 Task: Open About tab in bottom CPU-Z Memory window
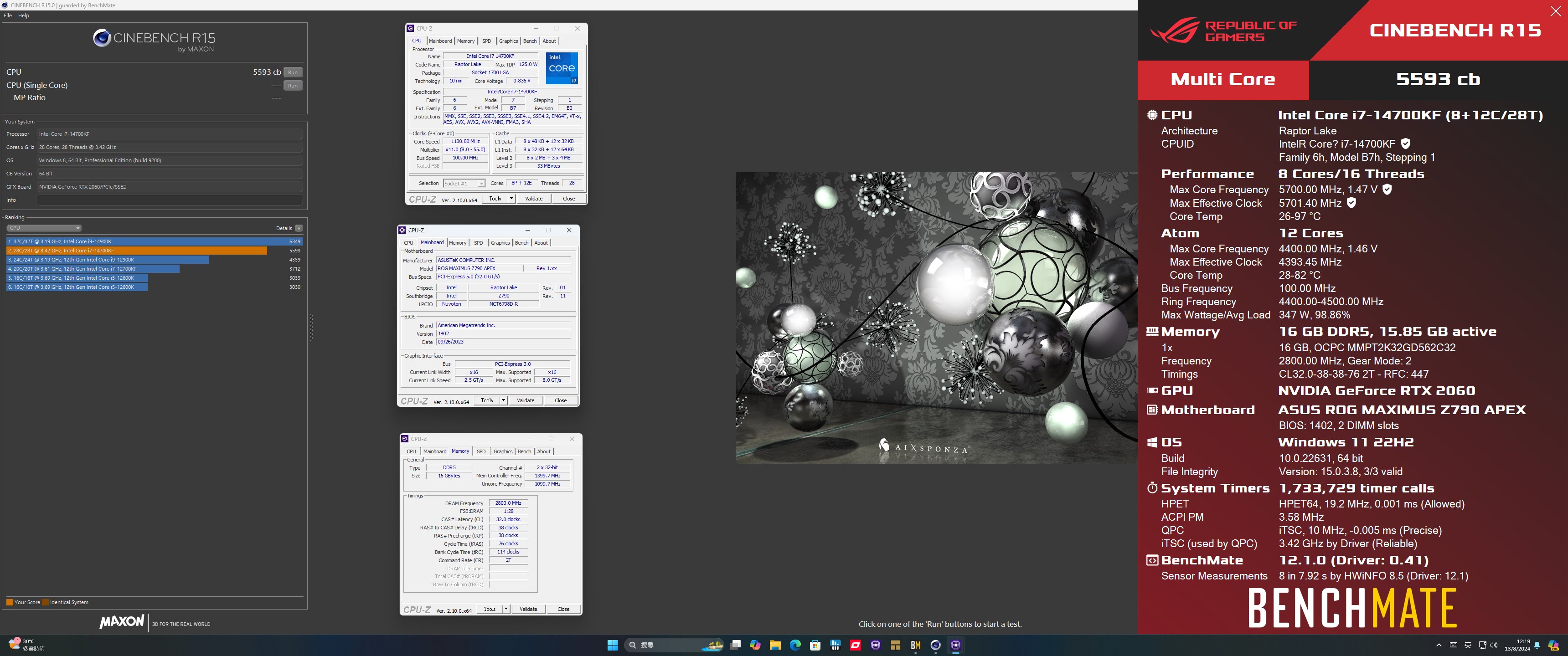point(544,451)
